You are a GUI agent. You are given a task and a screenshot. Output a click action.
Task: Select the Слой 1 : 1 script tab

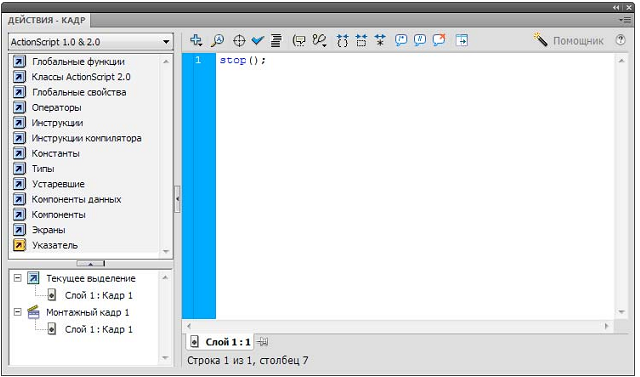click(x=220, y=342)
